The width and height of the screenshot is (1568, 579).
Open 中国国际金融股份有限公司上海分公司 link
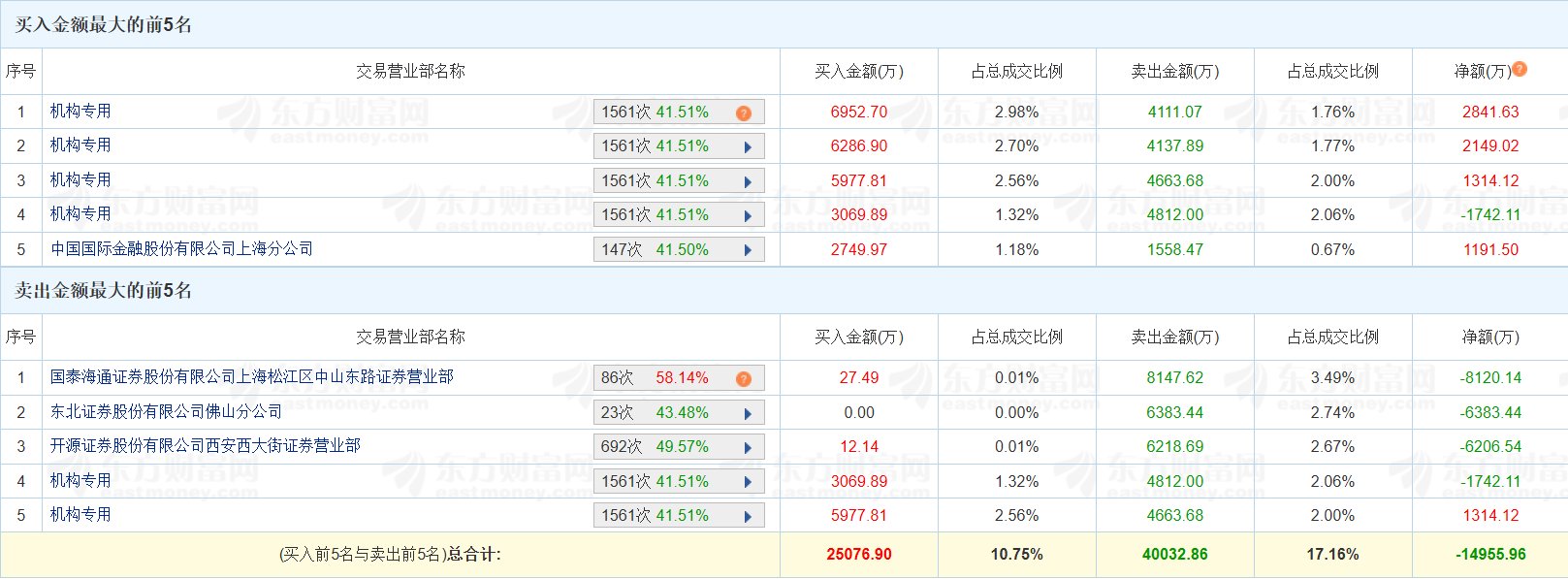click(181, 249)
